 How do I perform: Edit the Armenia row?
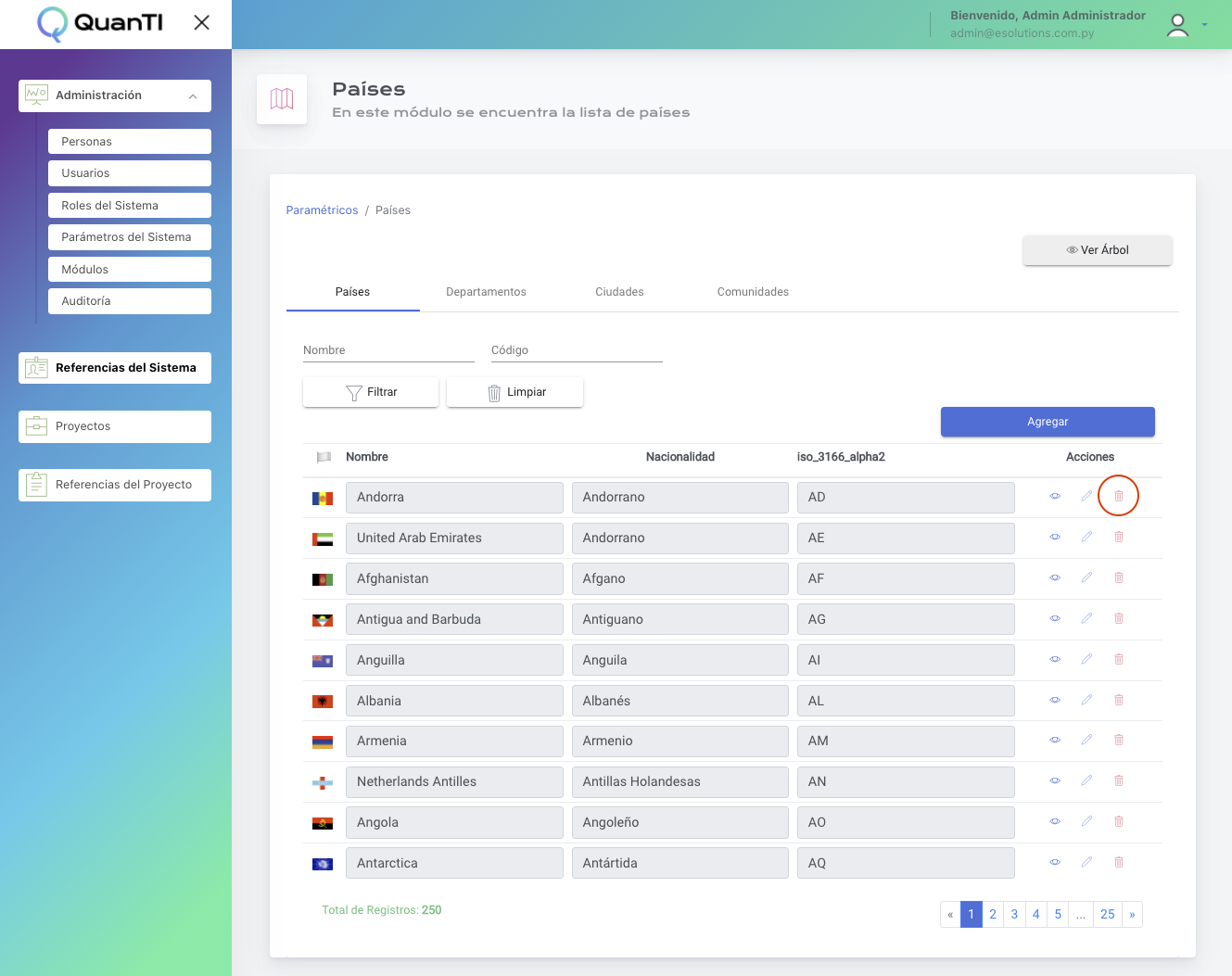1086,741
